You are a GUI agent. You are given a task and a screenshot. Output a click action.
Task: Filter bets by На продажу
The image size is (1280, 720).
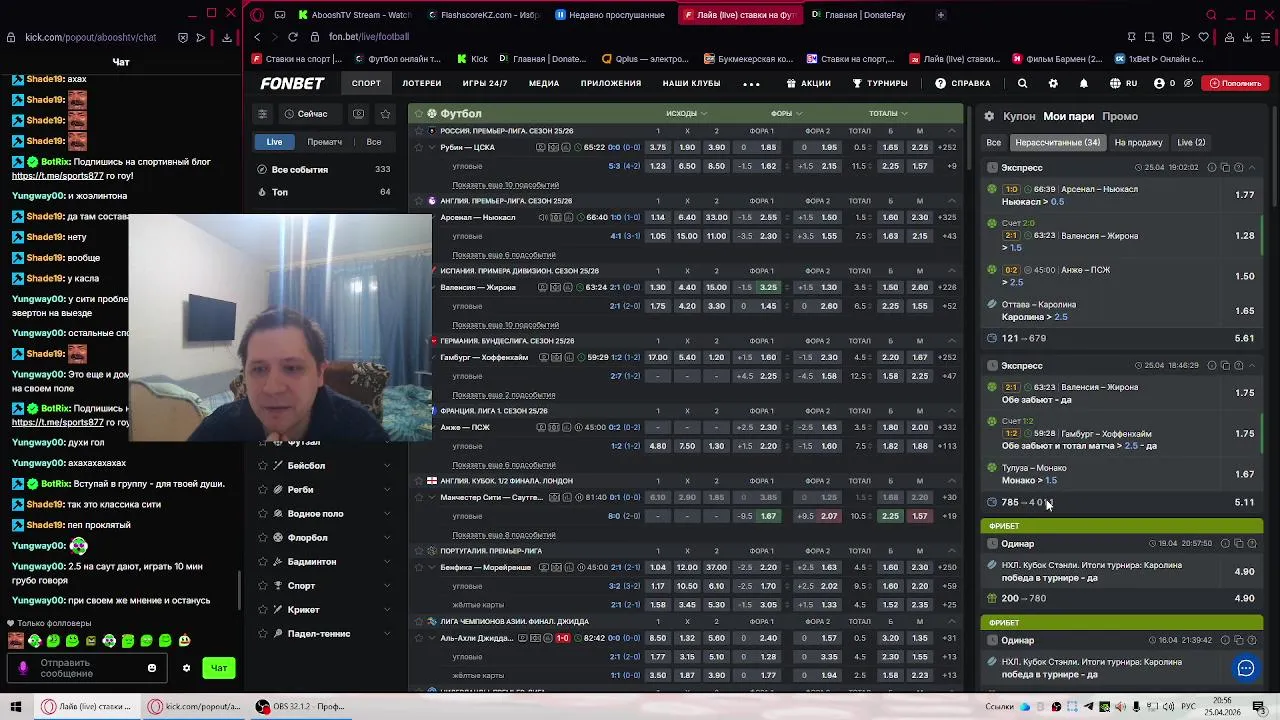click(x=1138, y=143)
